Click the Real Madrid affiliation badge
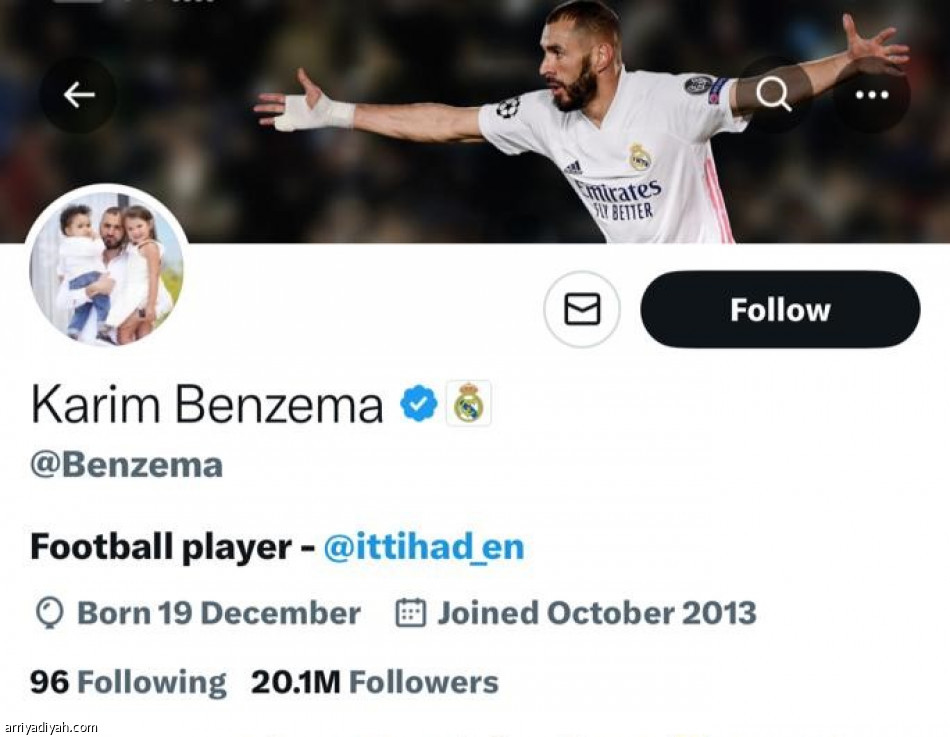This screenshot has height=737, width=950. tap(468, 404)
